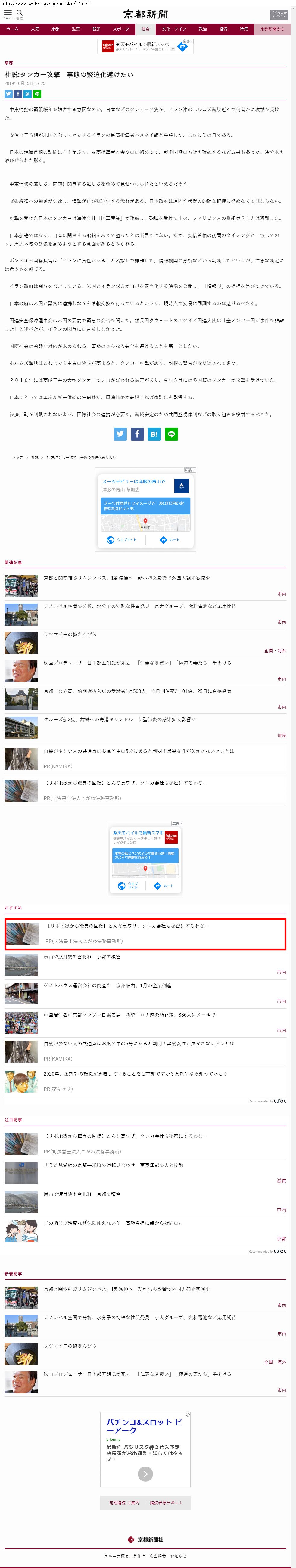296x1568 pixels.
Task: Open the ホーム navigation tab
Action: (x=12, y=29)
